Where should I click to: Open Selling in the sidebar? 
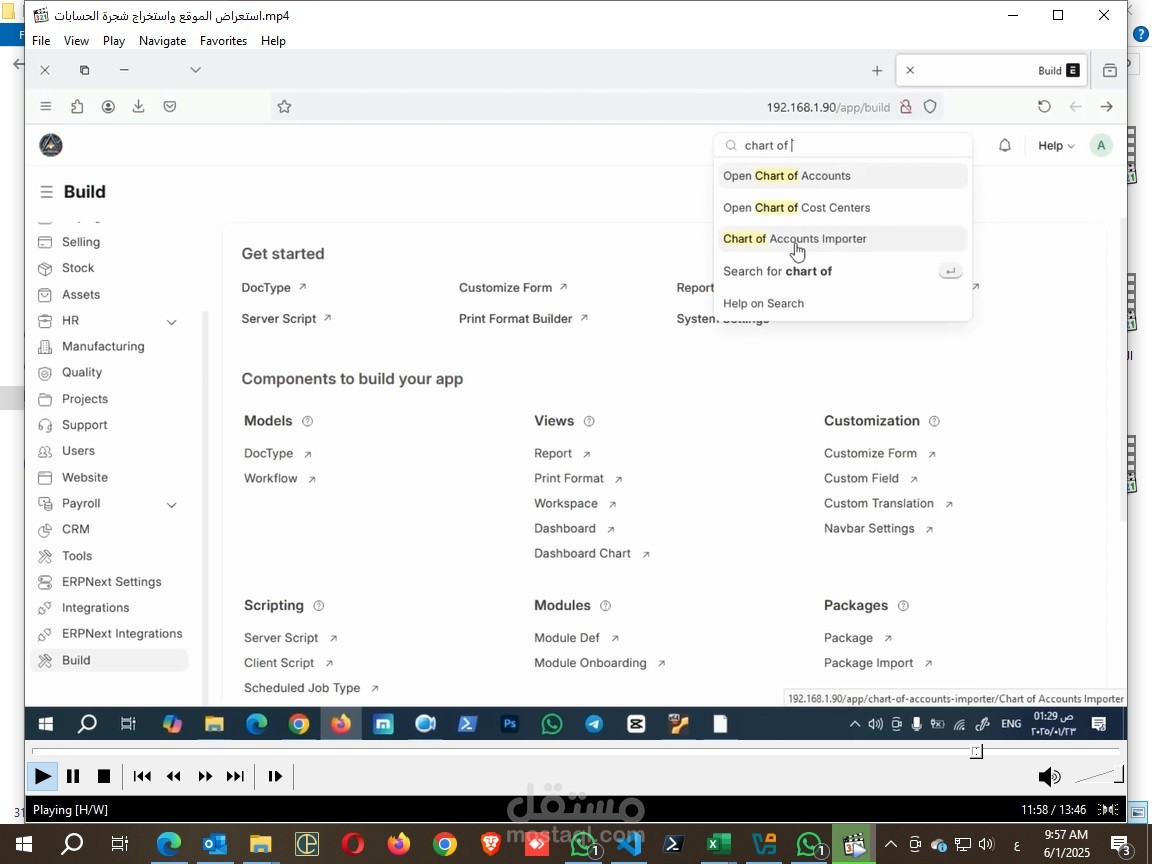tap(81, 242)
